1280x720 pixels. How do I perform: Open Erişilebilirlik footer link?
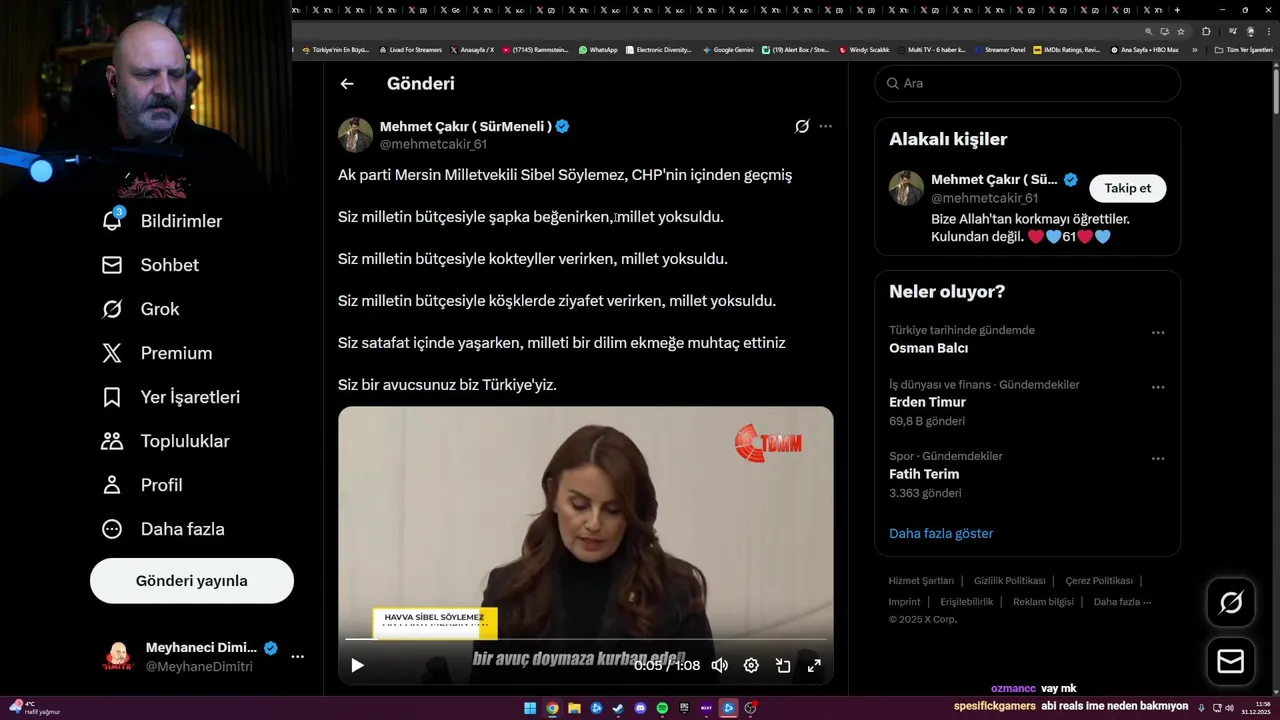click(966, 602)
